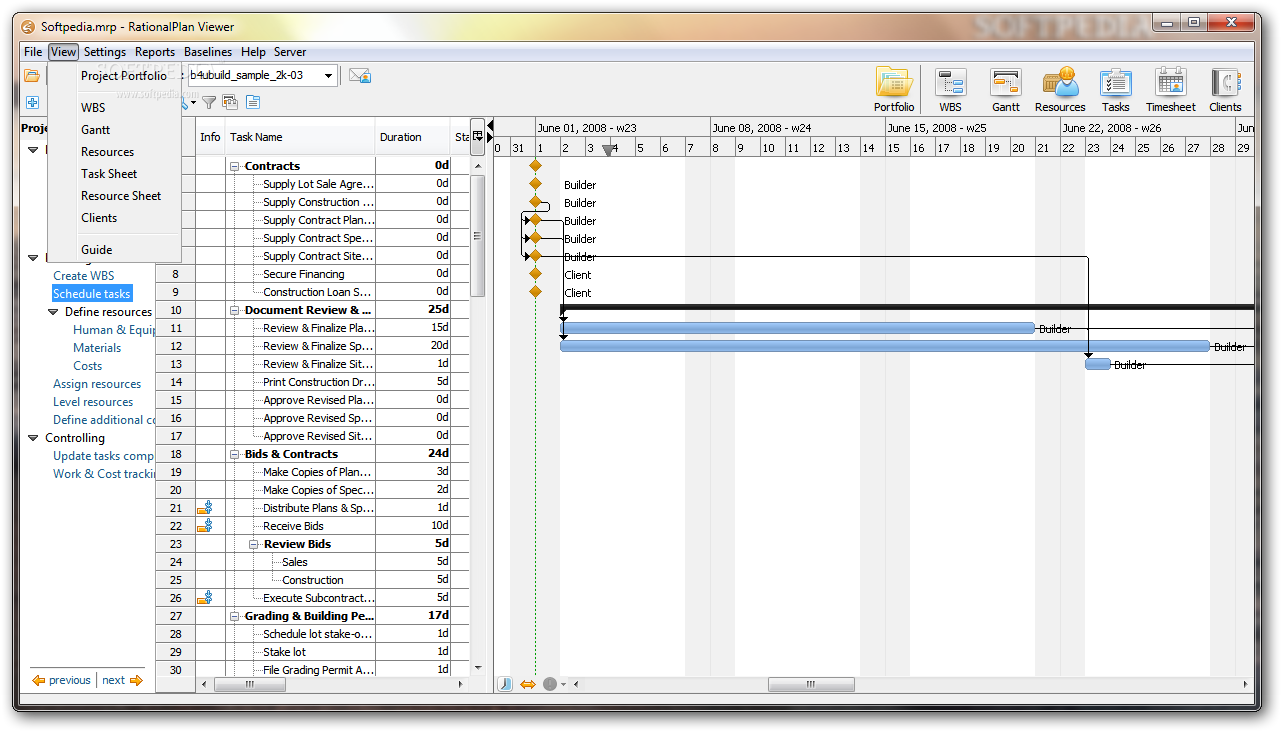The image size is (1282, 732).
Task: Open the Help menu
Action: [x=253, y=52]
